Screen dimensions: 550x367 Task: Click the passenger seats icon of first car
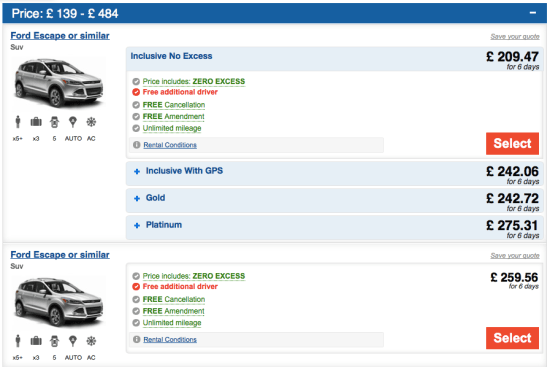18,122
